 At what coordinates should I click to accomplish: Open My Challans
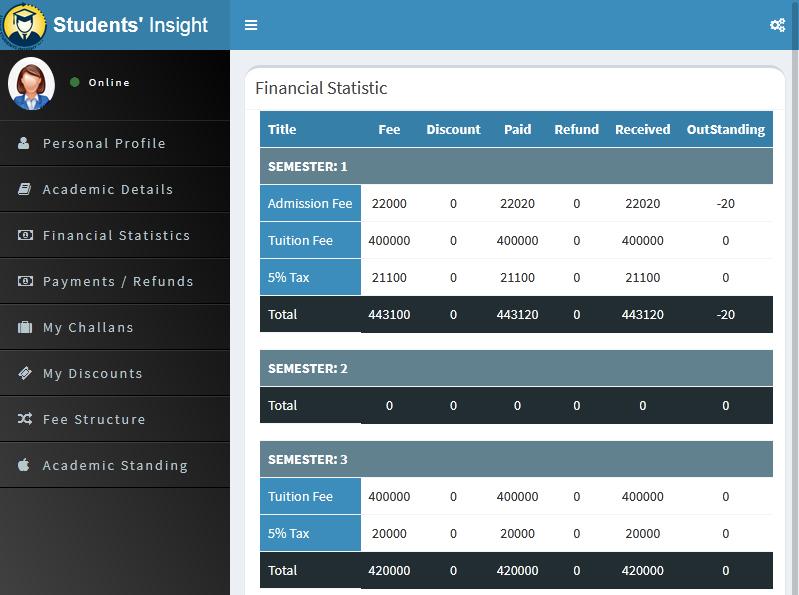115,327
